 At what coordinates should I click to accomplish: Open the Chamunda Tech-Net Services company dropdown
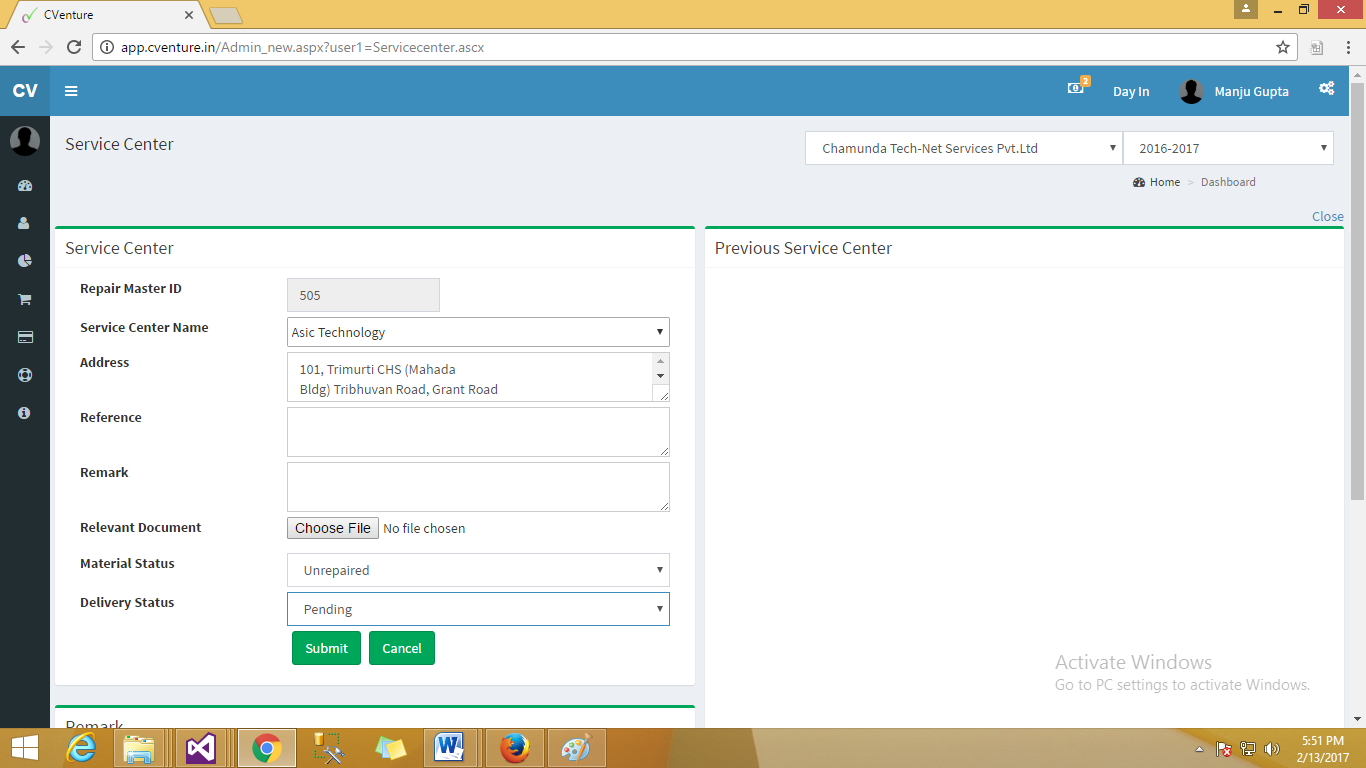pyautogui.click(x=964, y=148)
